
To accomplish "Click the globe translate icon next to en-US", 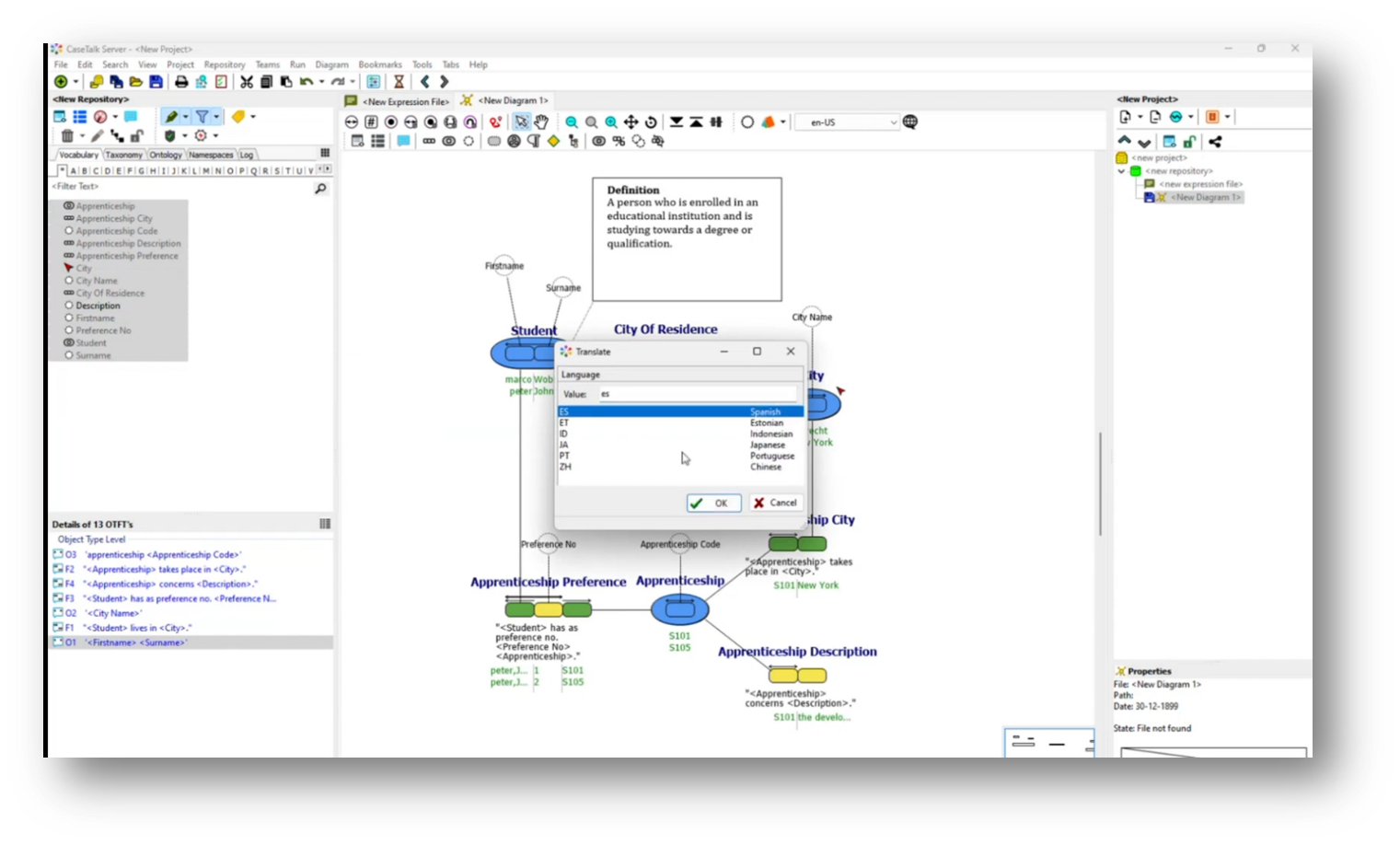I will [910, 122].
